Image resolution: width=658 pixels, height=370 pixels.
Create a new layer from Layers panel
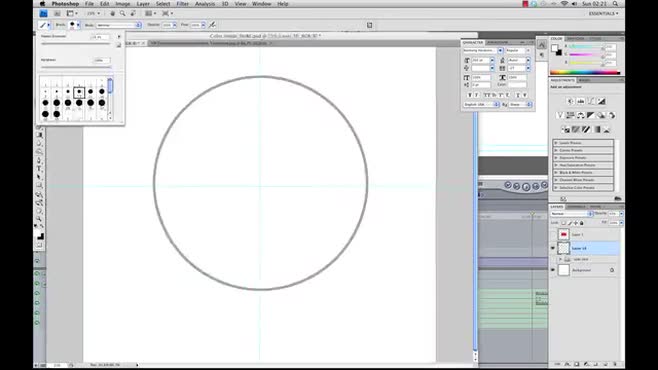(606, 365)
